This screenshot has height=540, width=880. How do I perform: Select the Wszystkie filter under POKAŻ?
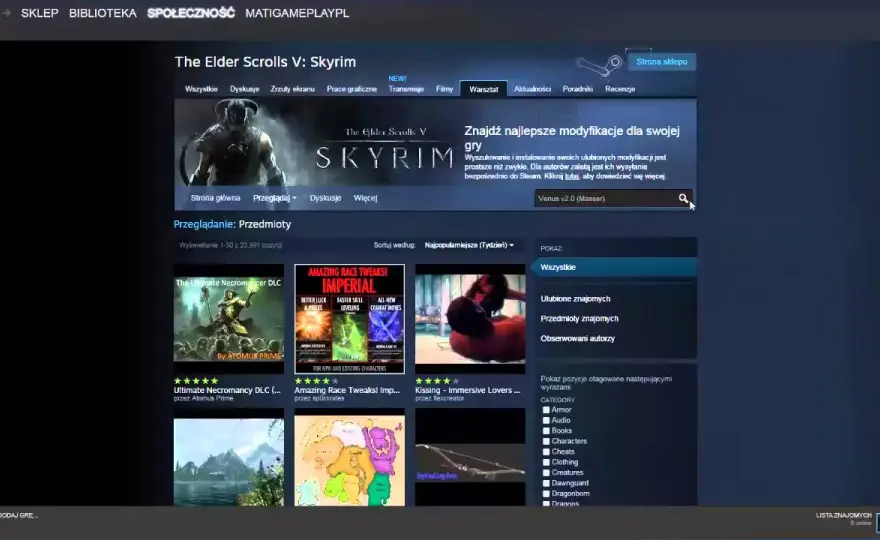click(615, 267)
